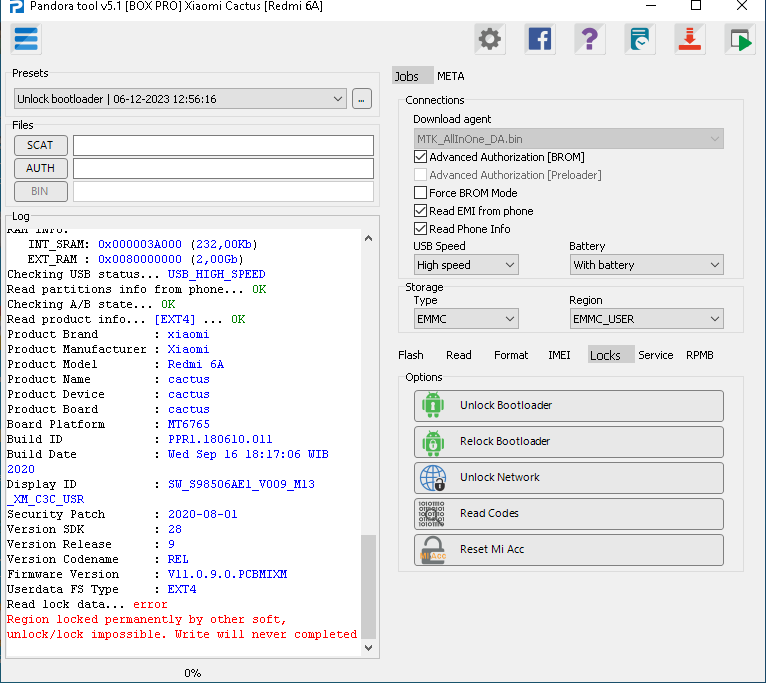Click the 0% progress bar
The height and width of the screenshot is (683, 766).
tap(192, 673)
